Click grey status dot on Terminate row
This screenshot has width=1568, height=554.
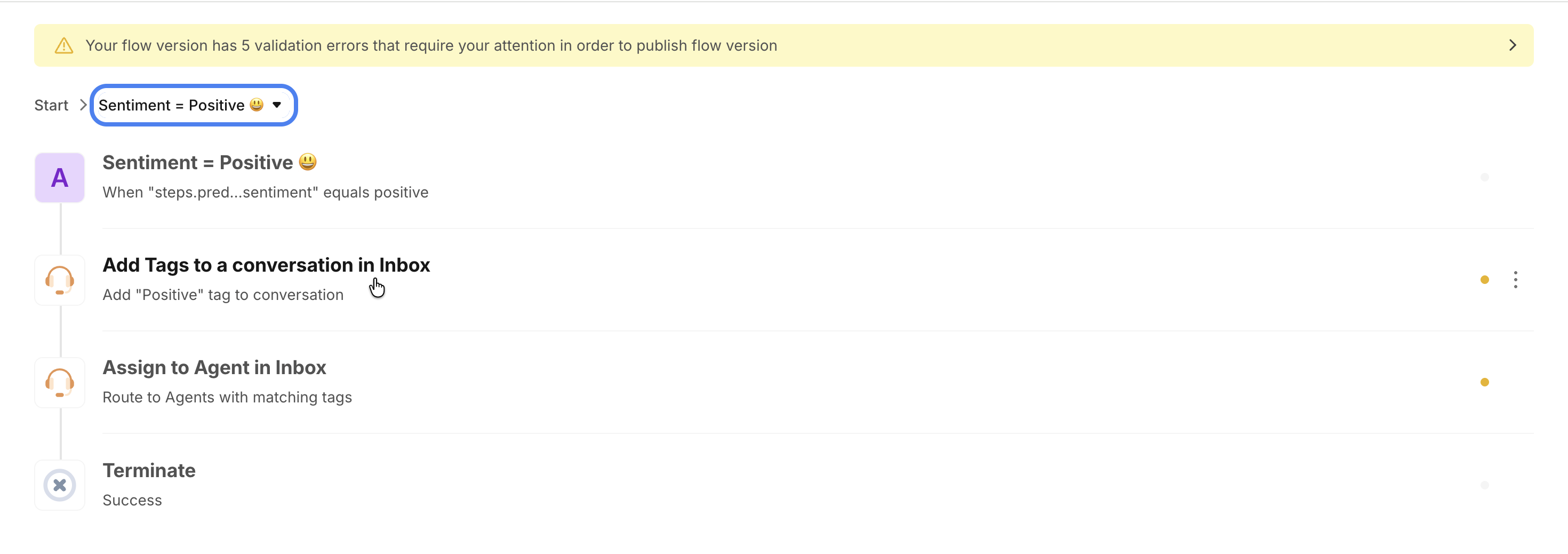click(1484, 485)
